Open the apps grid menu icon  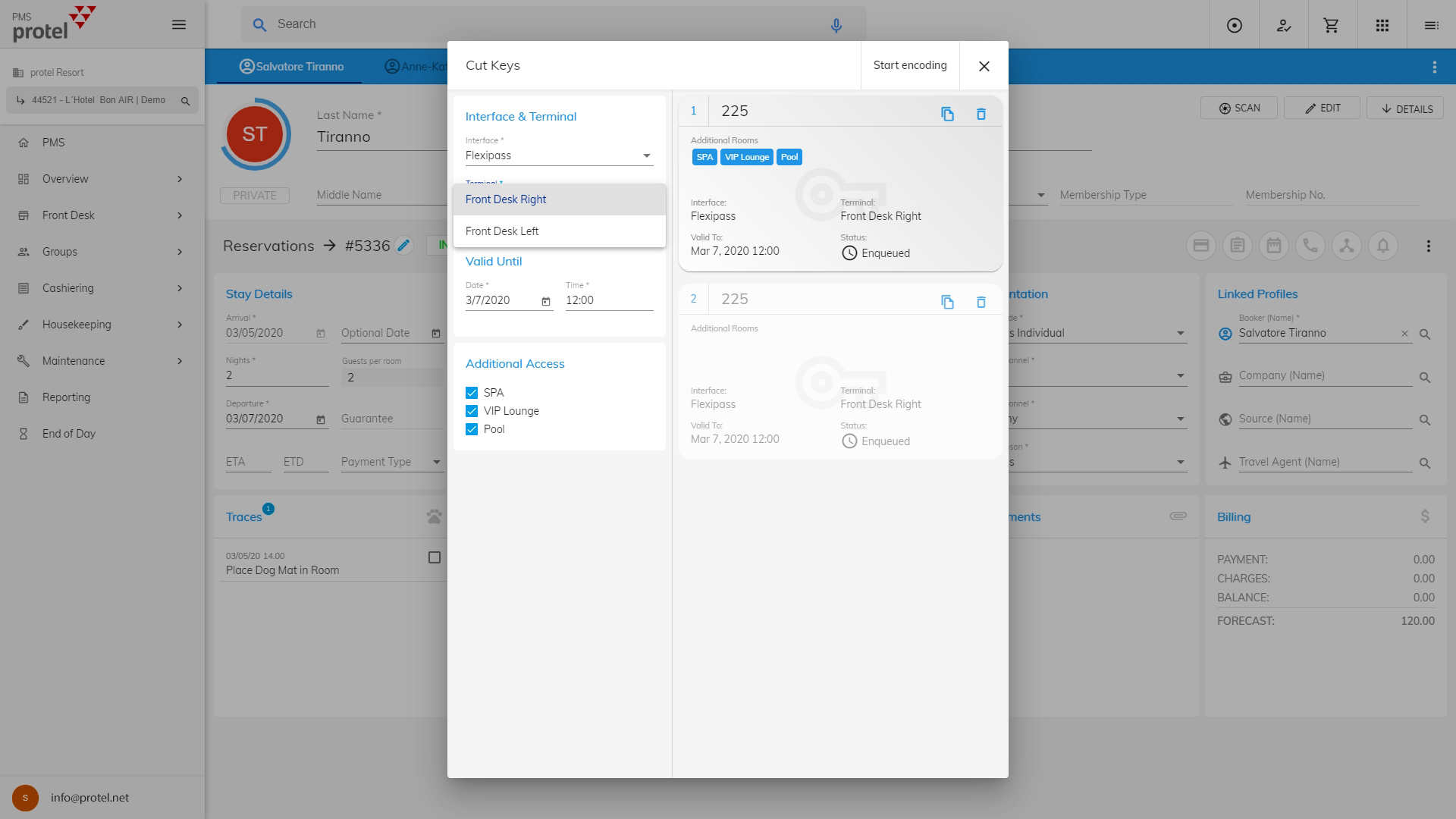1382,25
